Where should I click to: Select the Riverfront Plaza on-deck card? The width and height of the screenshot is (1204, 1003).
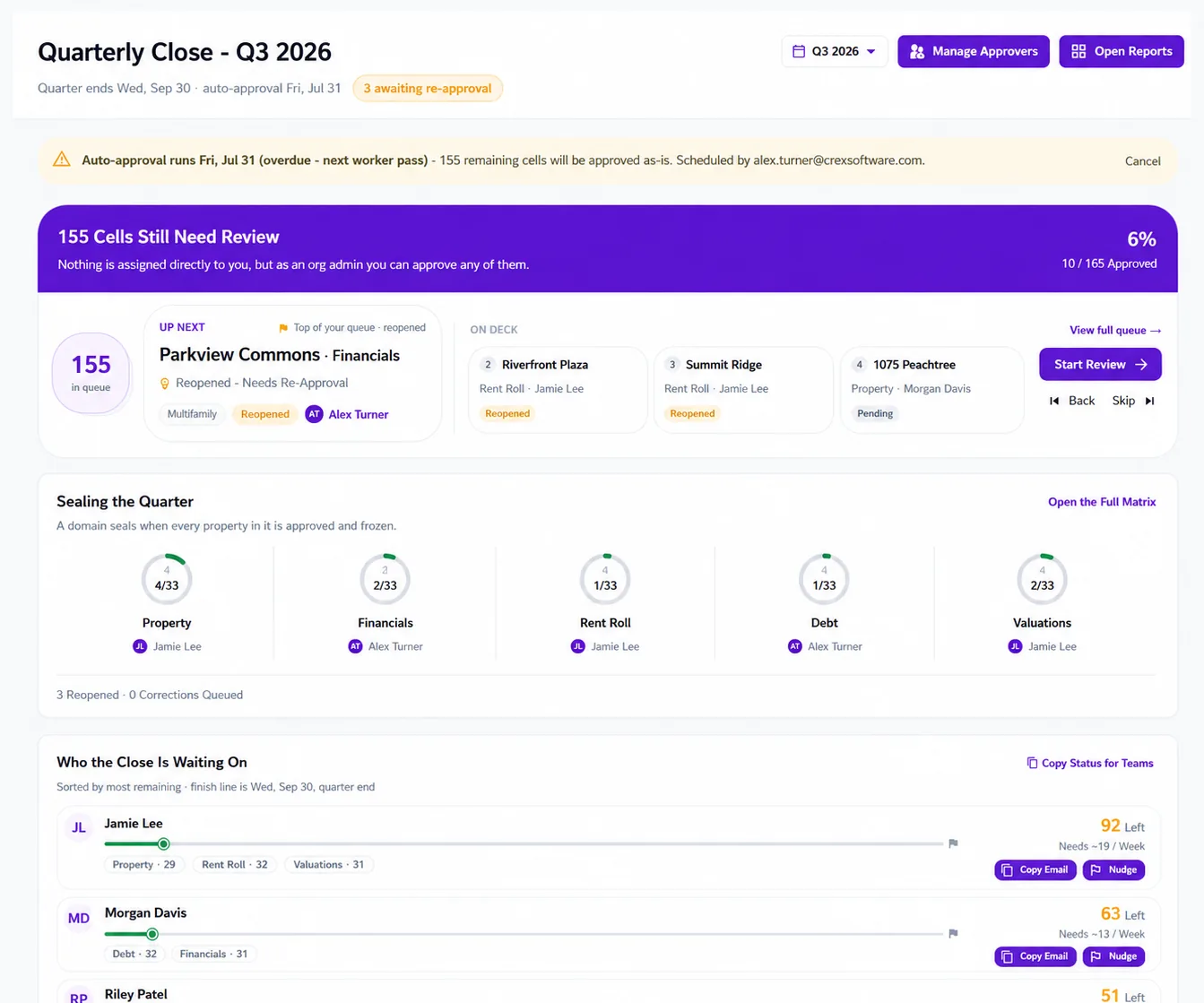coord(558,390)
